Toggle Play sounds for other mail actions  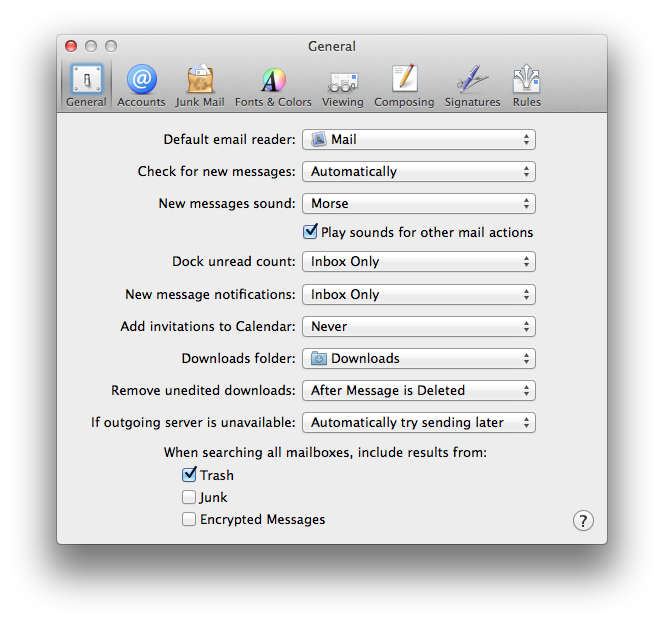310,232
